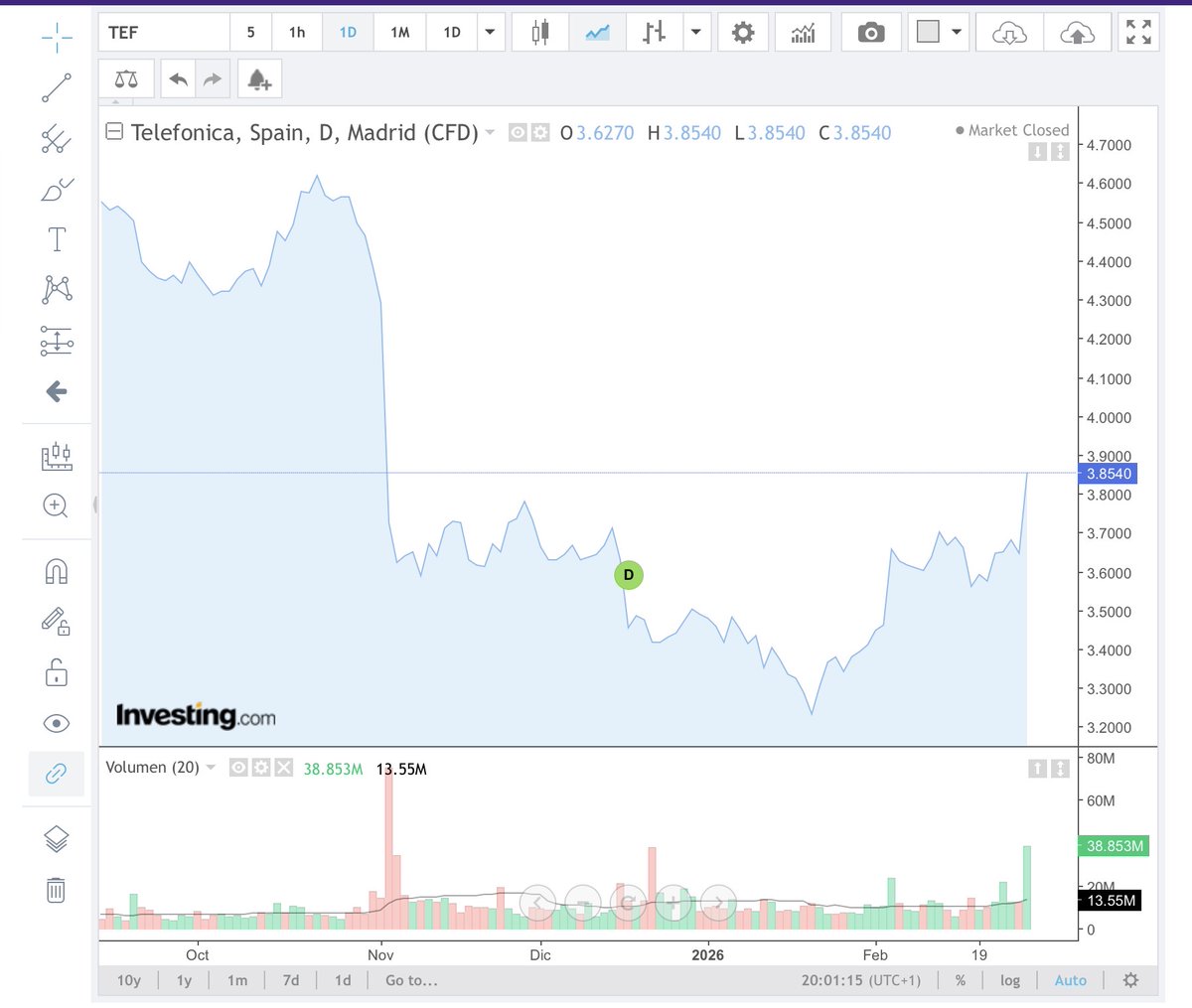Open the time interval dropdown arrow
Screen dimensions: 1192x1008
click(490, 33)
